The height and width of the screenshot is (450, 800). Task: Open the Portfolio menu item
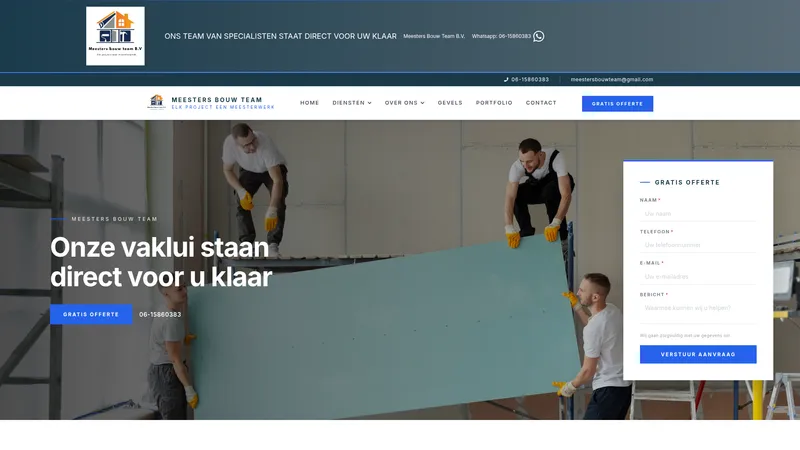pos(494,103)
